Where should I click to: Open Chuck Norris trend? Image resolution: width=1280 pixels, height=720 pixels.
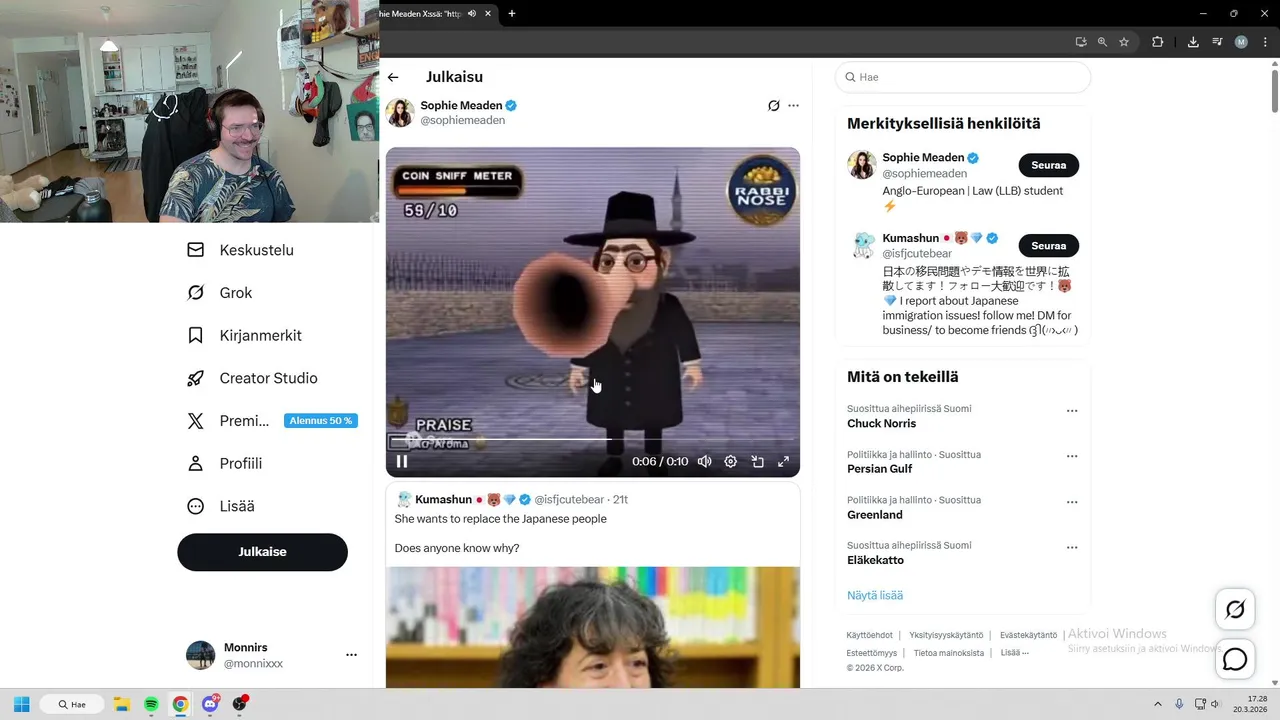pos(881,423)
